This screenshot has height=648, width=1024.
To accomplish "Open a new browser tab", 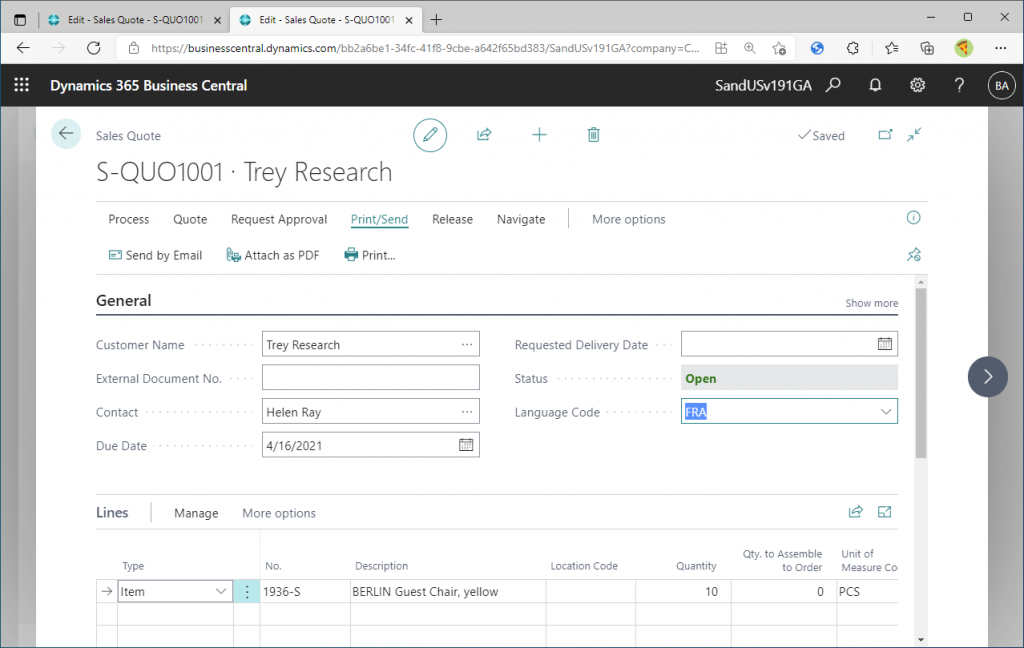I will tap(436, 20).
